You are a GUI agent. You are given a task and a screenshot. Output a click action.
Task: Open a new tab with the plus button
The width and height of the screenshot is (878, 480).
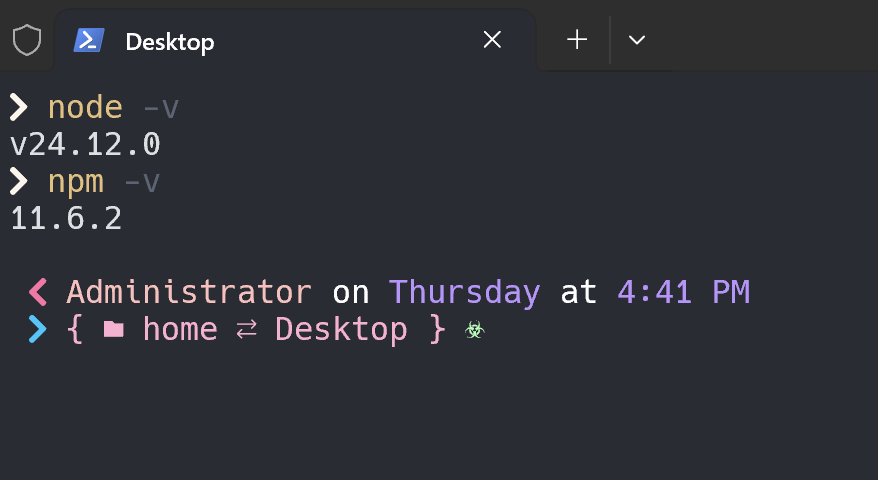(577, 40)
